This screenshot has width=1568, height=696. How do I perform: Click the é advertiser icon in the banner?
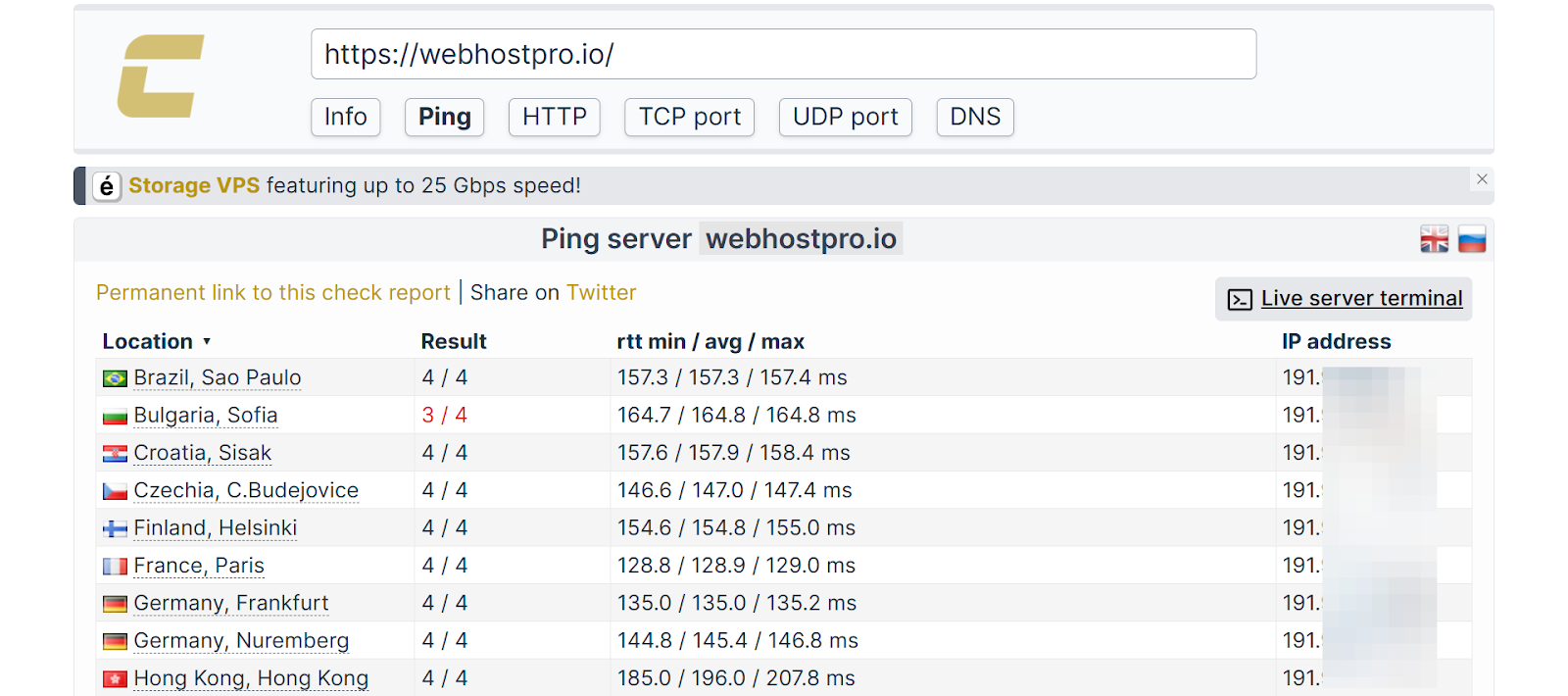pyautogui.click(x=107, y=186)
